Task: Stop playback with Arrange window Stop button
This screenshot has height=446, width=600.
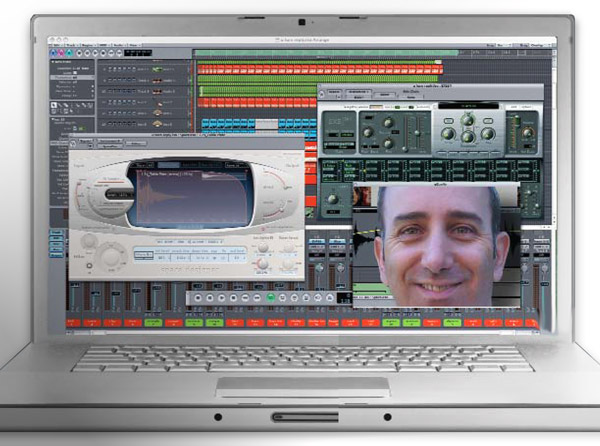Action: pos(103,53)
